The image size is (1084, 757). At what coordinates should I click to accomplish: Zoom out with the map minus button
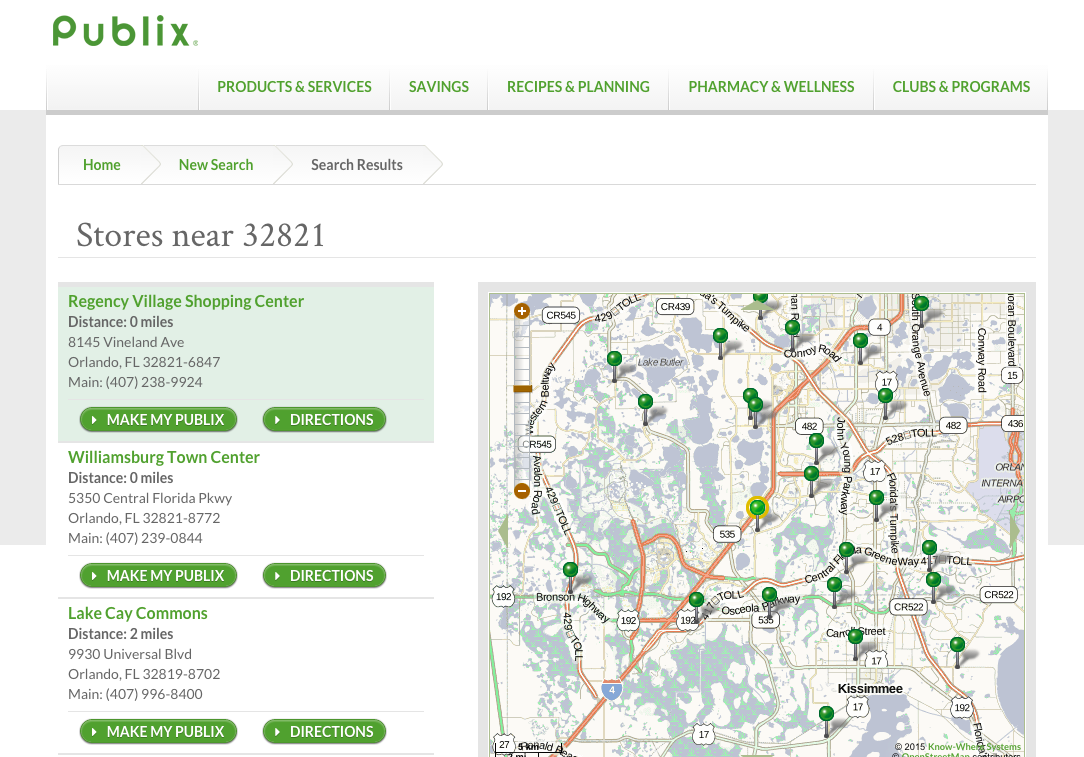(521, 491)
